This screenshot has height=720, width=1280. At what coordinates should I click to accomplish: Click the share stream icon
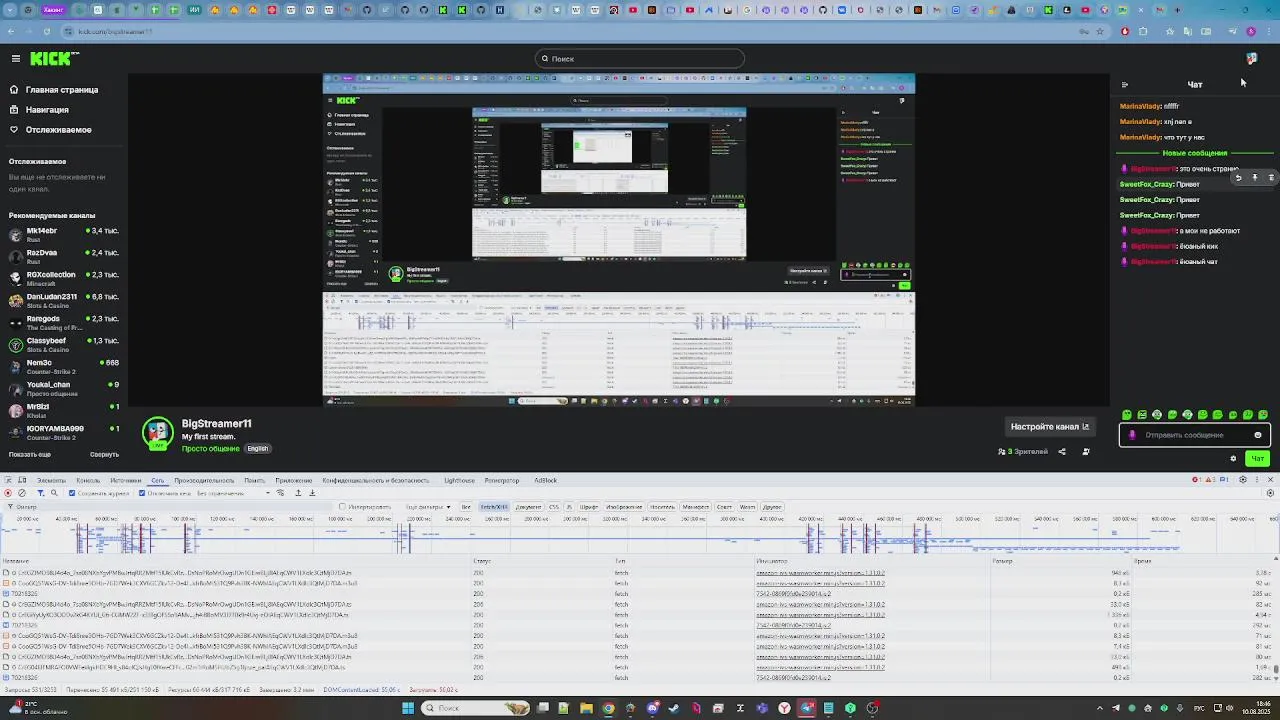[x=1062, y=452]
